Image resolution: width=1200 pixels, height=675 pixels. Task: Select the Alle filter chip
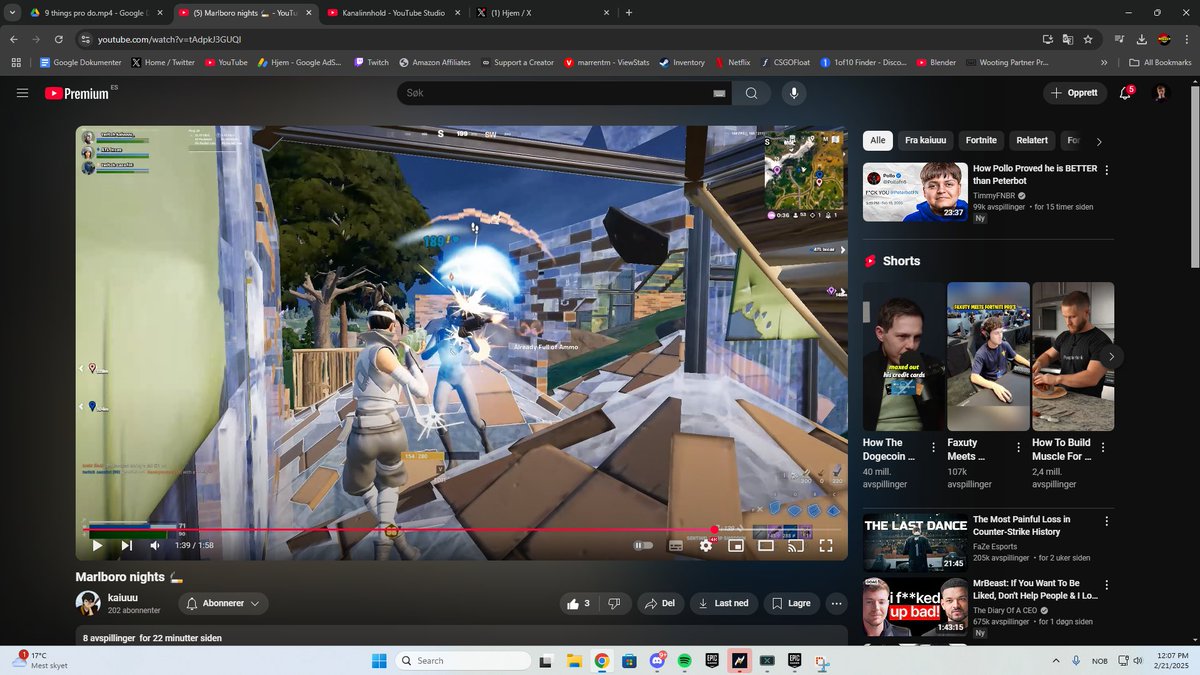coord(877,141)
